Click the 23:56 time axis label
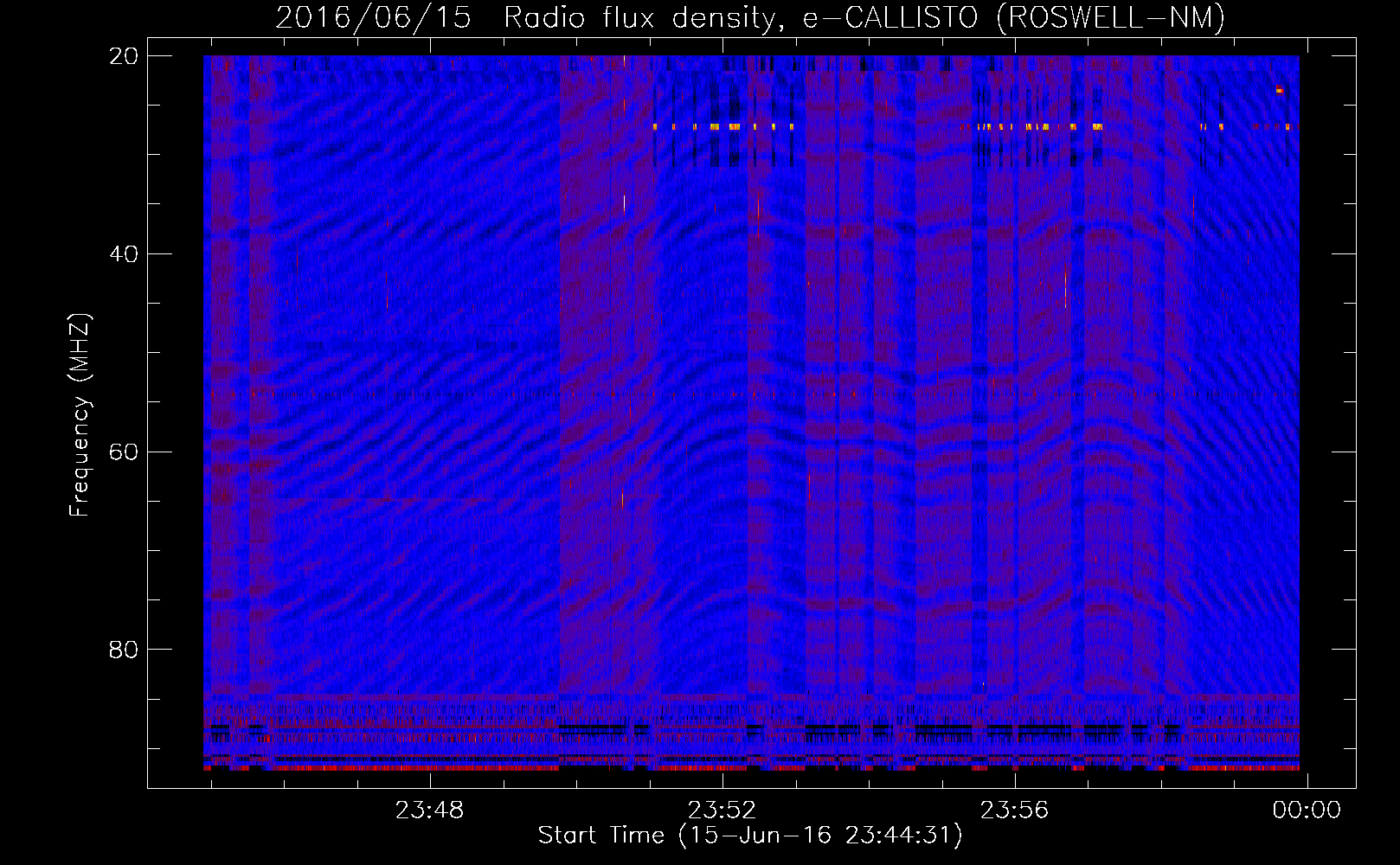This screenshot has height=865, width=1400. [x=1014, y=810]
